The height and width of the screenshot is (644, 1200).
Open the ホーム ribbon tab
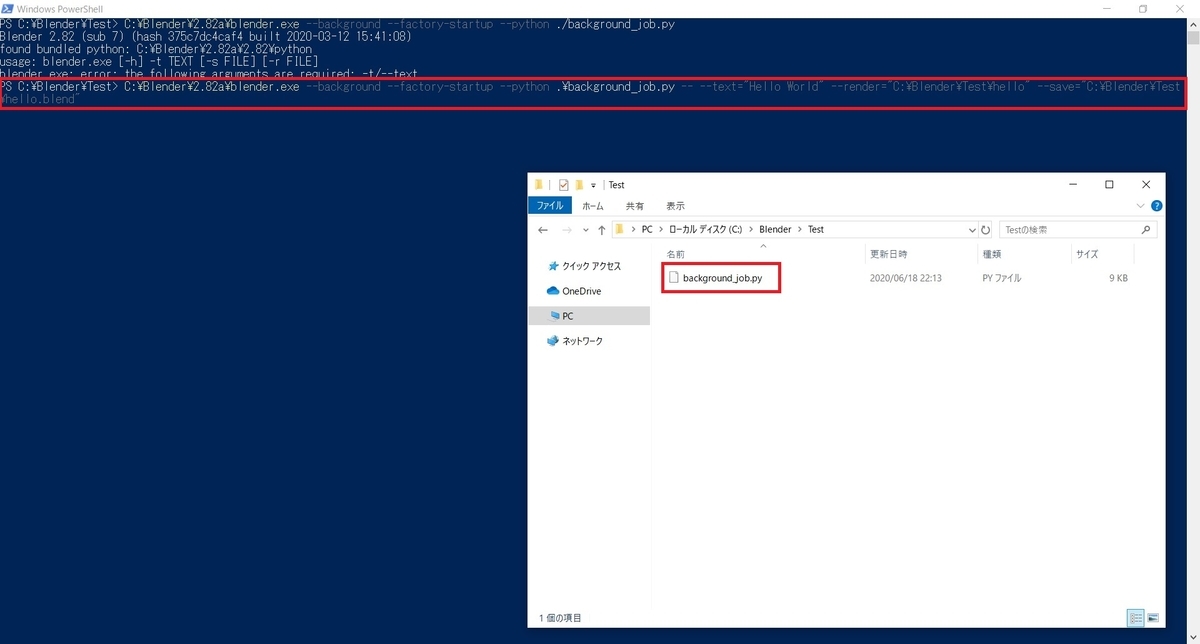593,206
